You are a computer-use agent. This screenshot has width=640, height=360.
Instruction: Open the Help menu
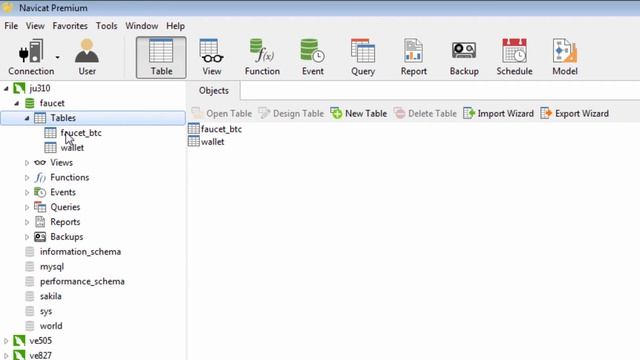coord(176,26)
